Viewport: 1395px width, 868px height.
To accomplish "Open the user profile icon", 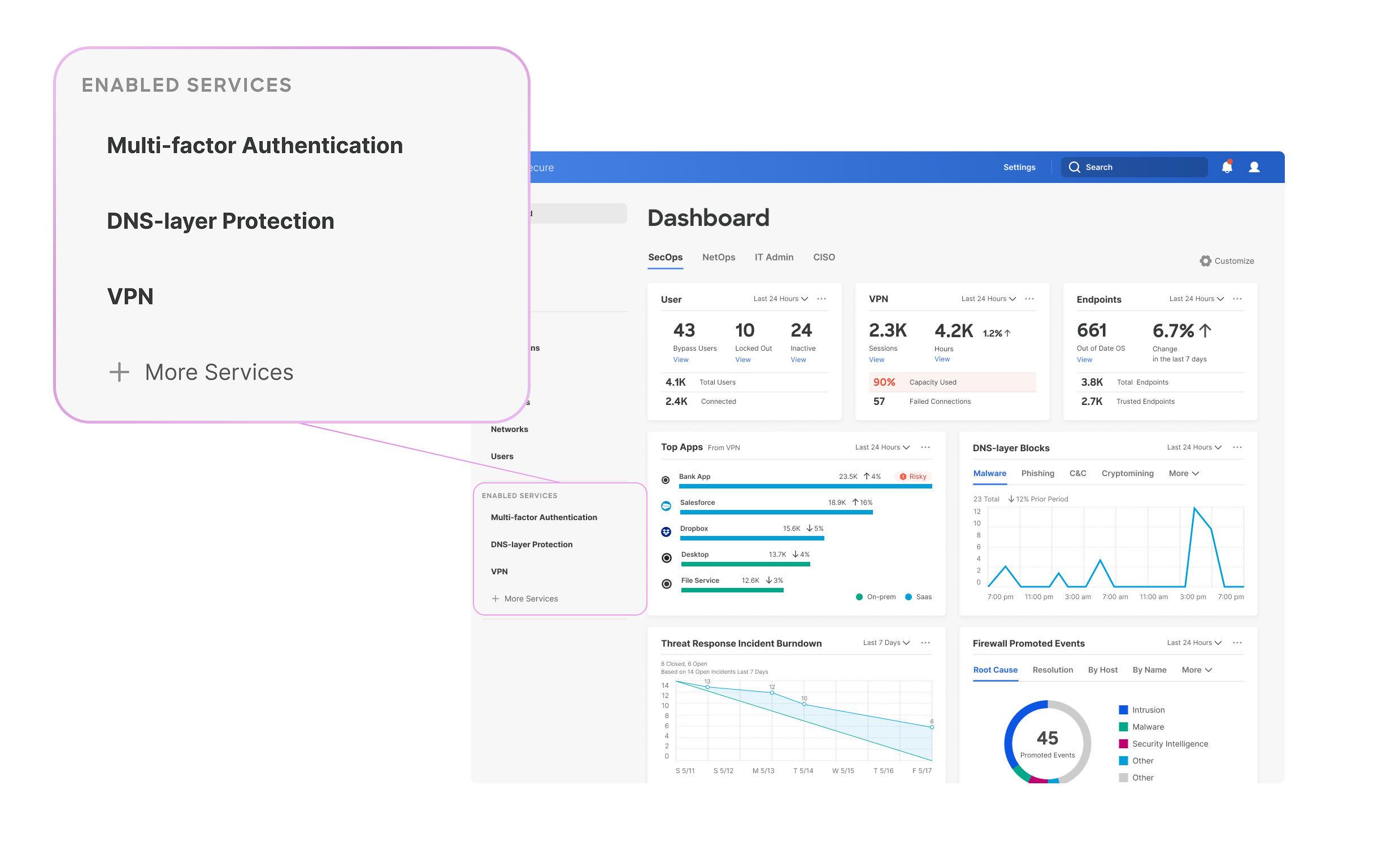I will (1254, 167).
